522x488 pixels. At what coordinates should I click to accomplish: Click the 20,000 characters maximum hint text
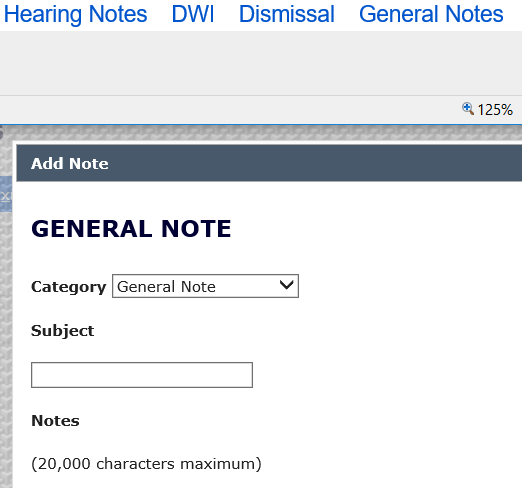146,464
